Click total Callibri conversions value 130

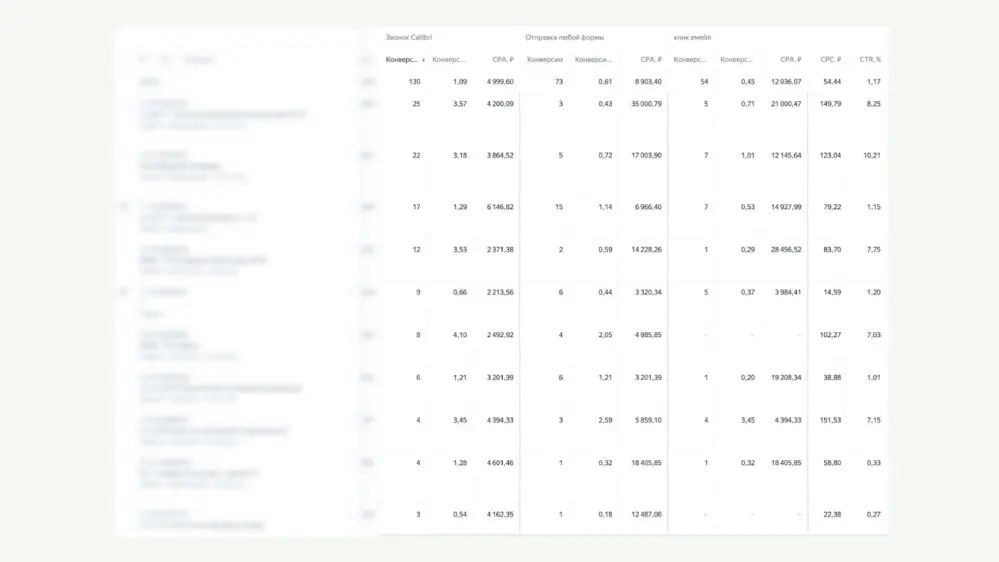point(414,82)
